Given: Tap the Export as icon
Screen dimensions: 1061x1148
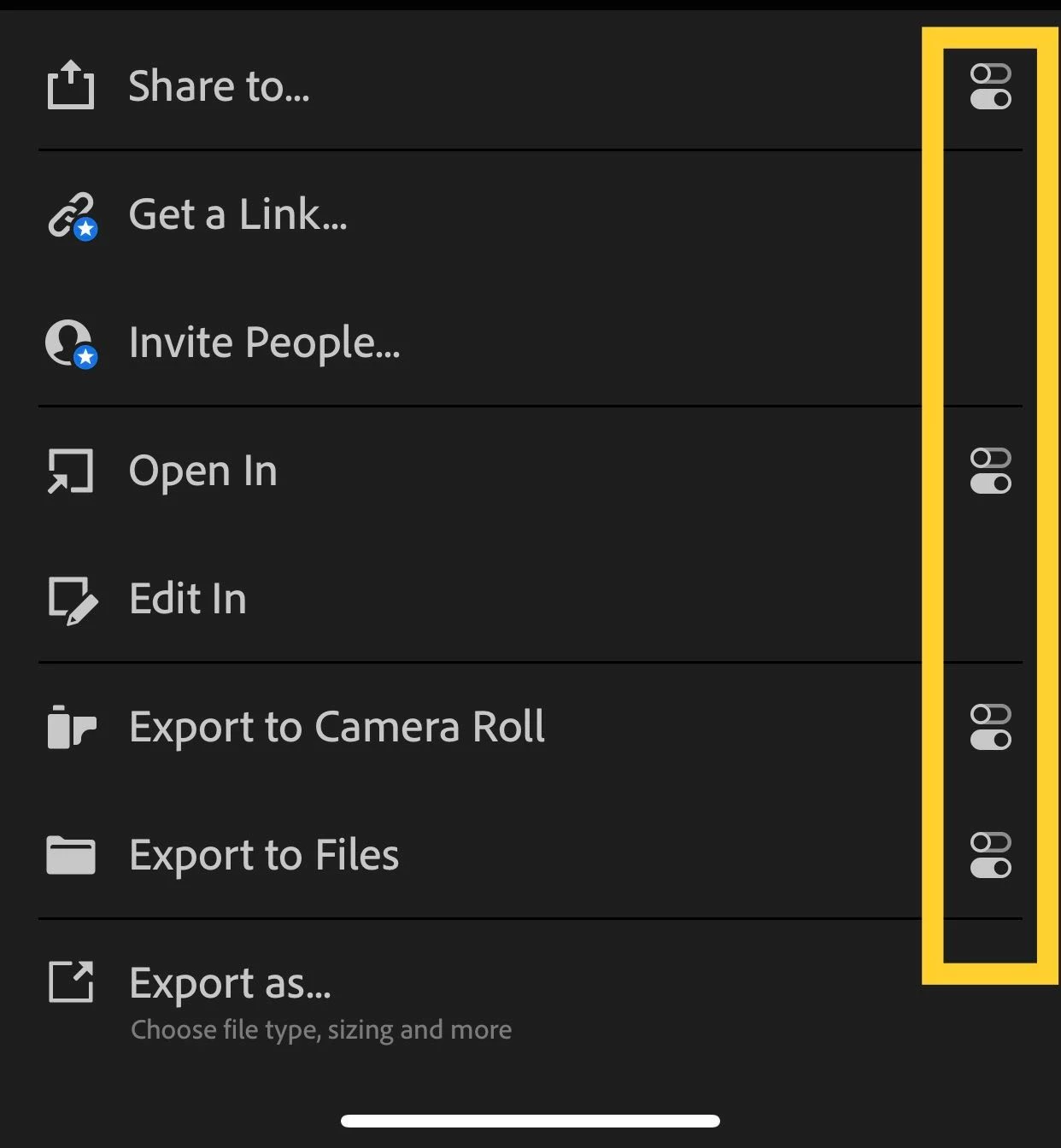Looking at the screenshot, I should pyautogui.click(x=71, y=981).
